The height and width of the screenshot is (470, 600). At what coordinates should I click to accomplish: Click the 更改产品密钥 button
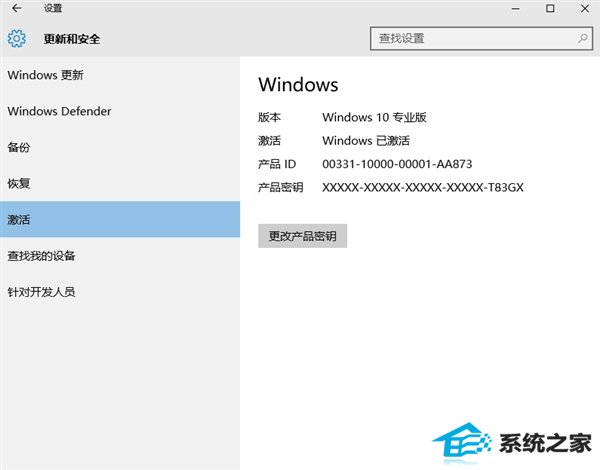click(x=302, y=236)
